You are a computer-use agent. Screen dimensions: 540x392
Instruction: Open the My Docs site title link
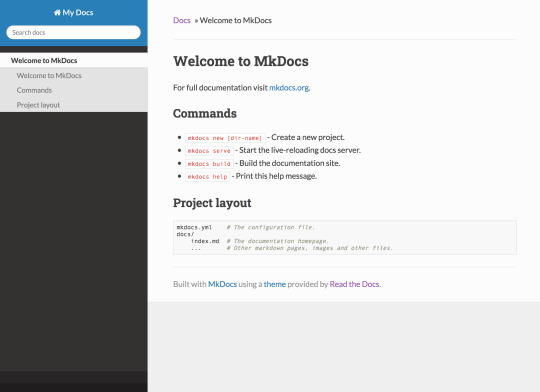(74, 13)
